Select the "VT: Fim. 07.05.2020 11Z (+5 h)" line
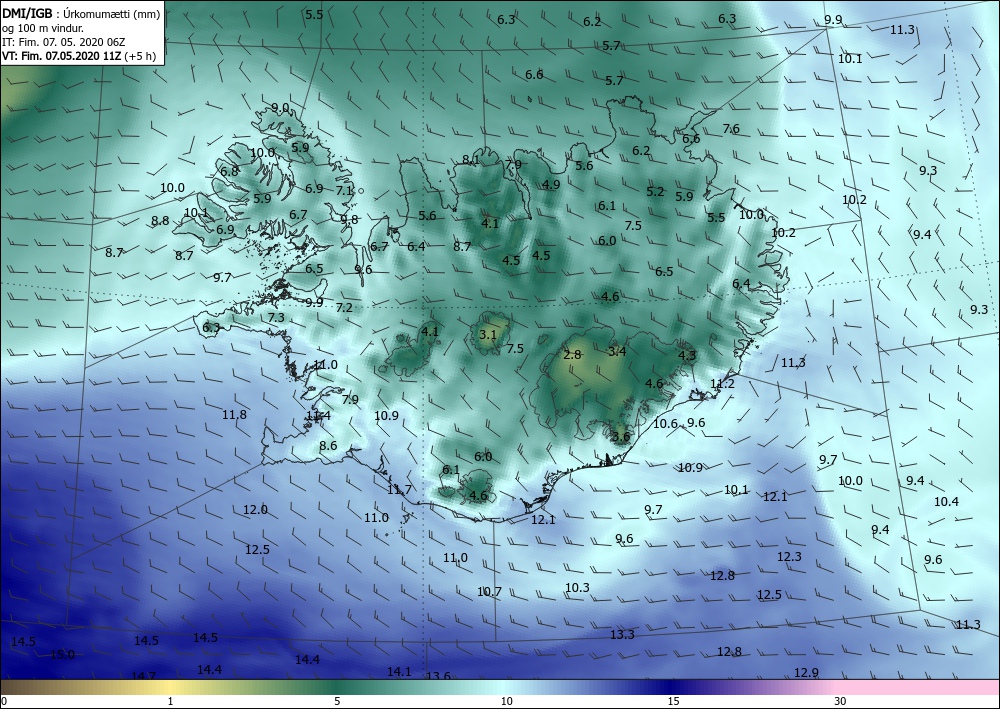 pos(78,55)
